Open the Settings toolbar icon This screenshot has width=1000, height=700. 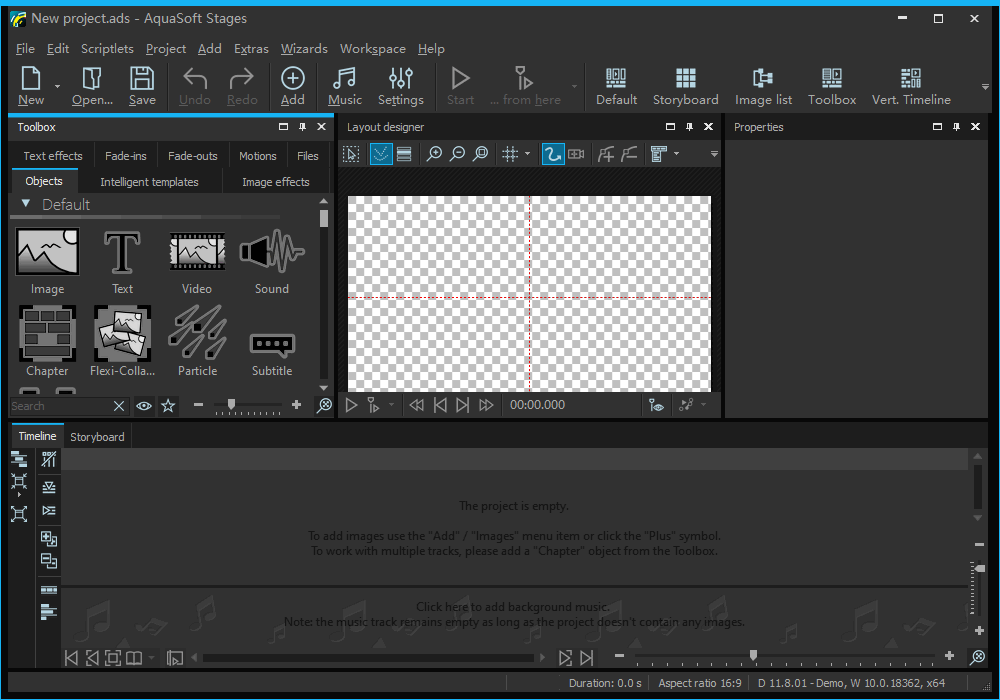(x=400, y=86)
